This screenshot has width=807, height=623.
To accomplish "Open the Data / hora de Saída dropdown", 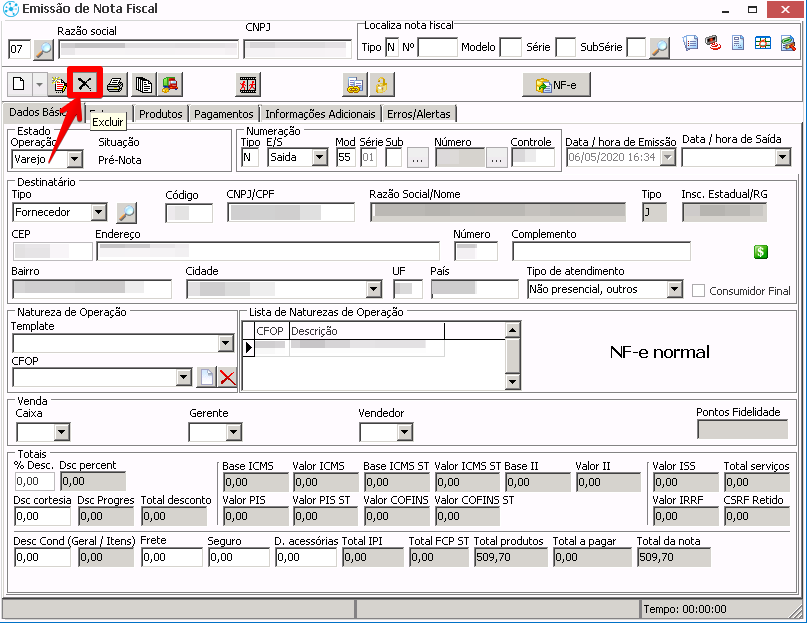I will (x=783, y=157).
